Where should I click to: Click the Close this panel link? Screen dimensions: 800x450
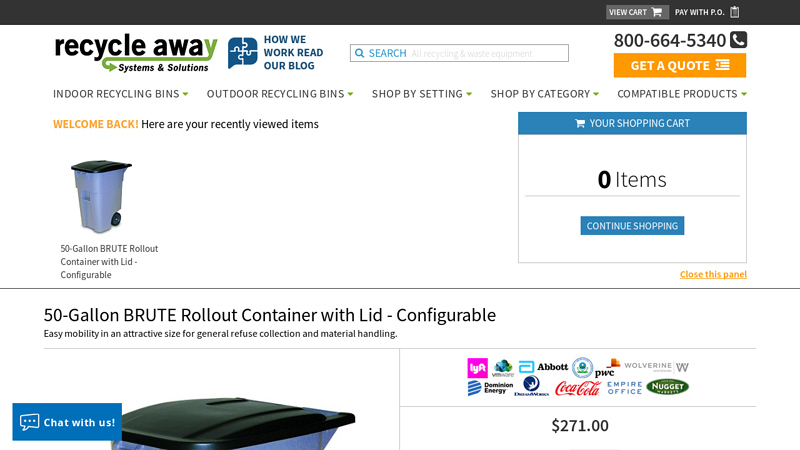coord(713,274)
